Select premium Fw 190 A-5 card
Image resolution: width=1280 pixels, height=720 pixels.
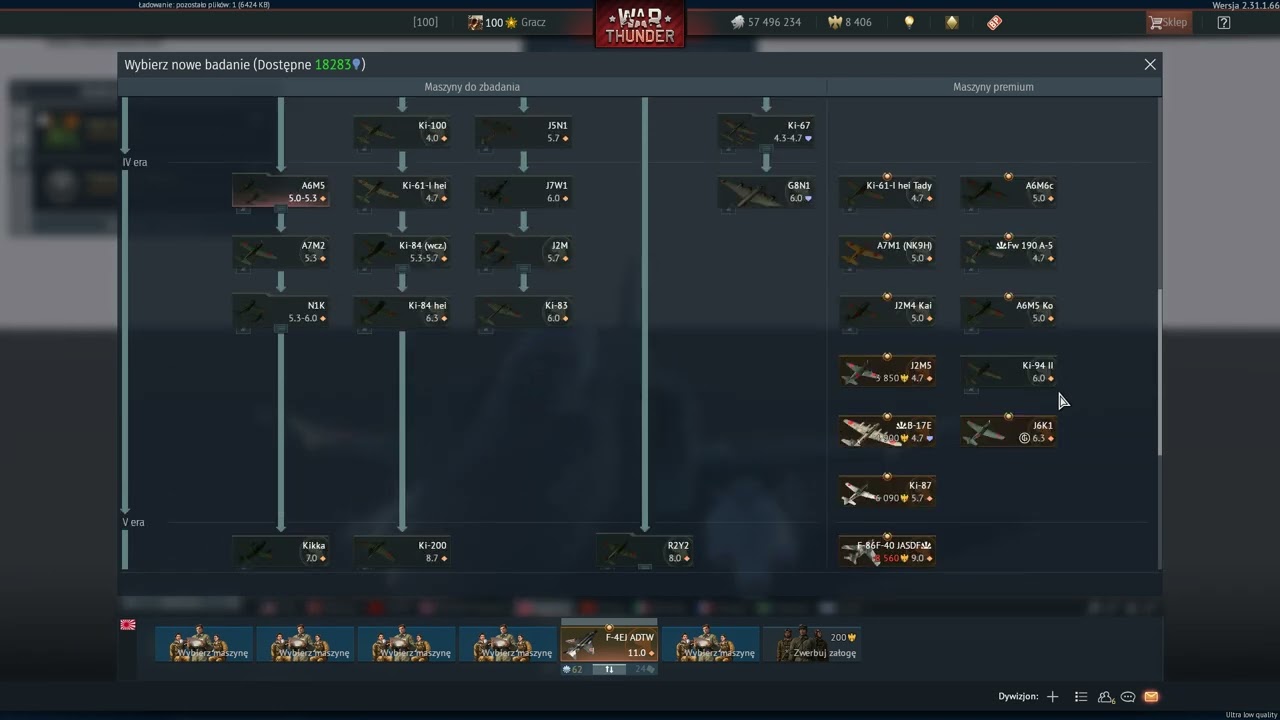point(1008,252)
